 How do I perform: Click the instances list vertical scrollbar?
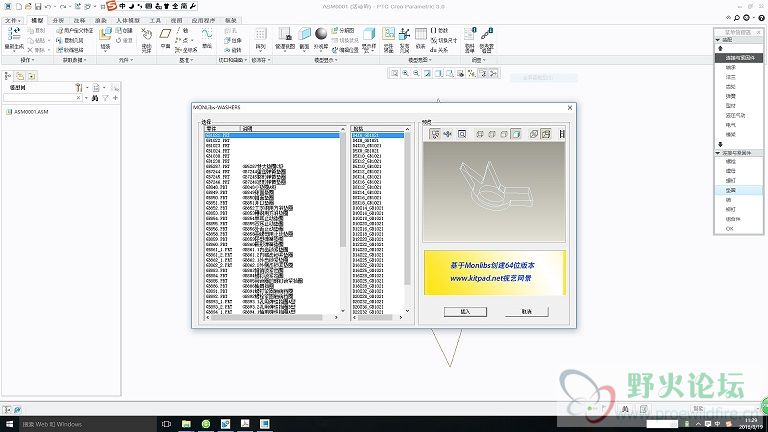[407, 208]
